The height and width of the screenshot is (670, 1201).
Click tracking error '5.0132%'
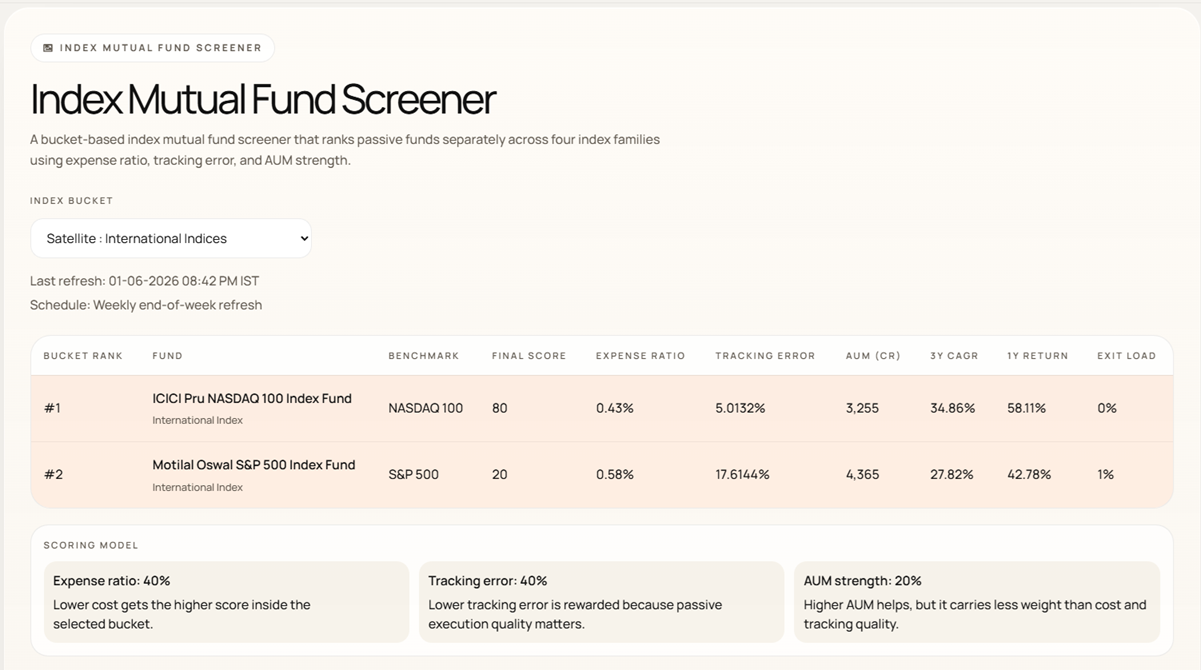(741, 408)
